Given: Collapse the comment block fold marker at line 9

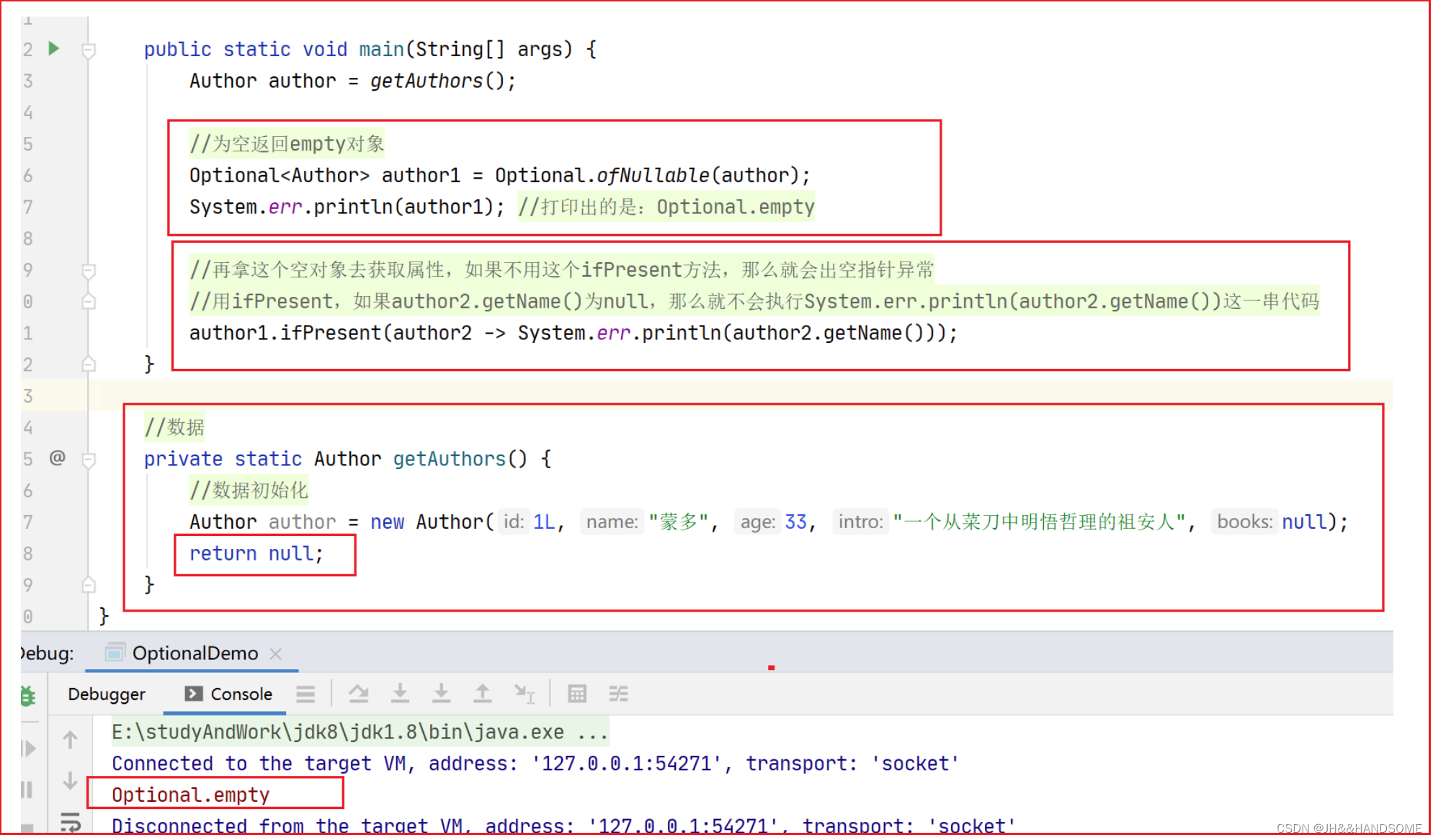Looking at the screenshot, I should point(89,271).
